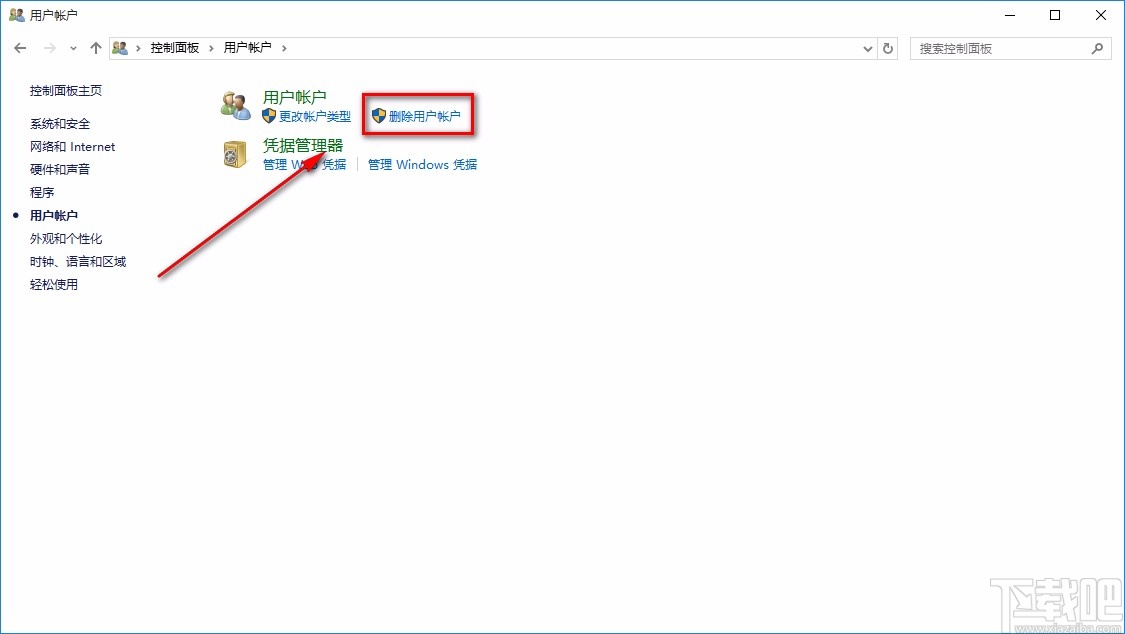Click the back navigation arrow
The height and width of the screenshot is (634, 1125).
point(20,47)
